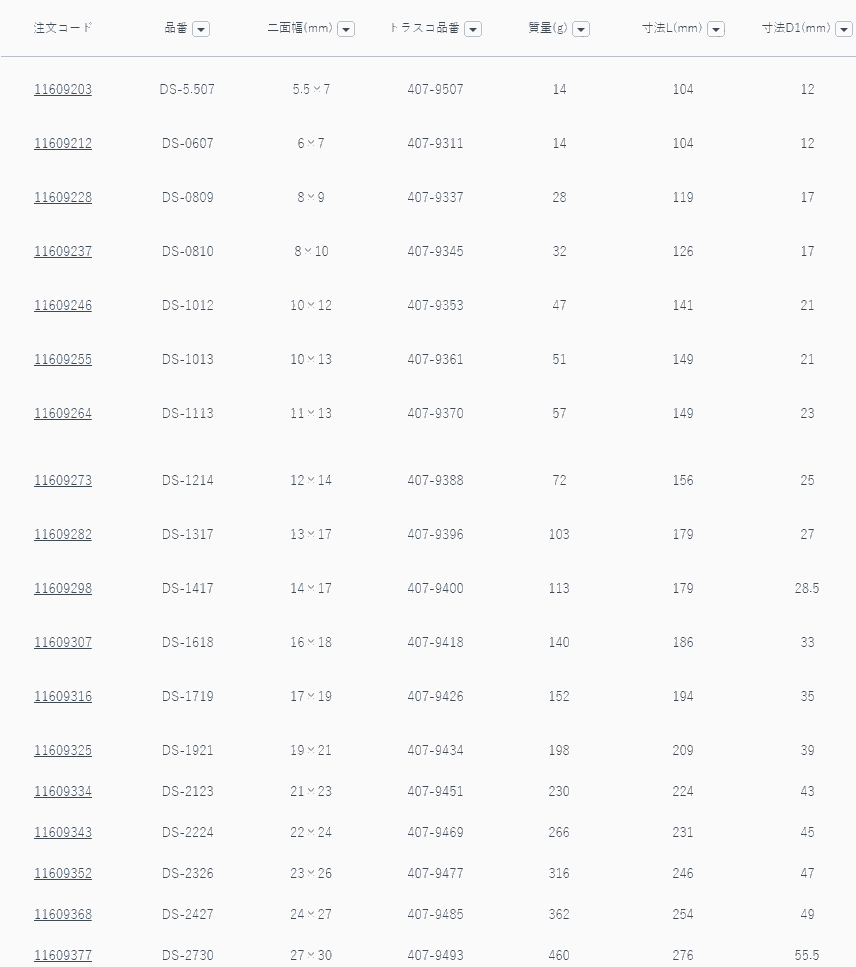Screen dimensions: 856x967
Task: Expand the 寸法L(mm) column dropdown arrow
Action: click(716, 29)
